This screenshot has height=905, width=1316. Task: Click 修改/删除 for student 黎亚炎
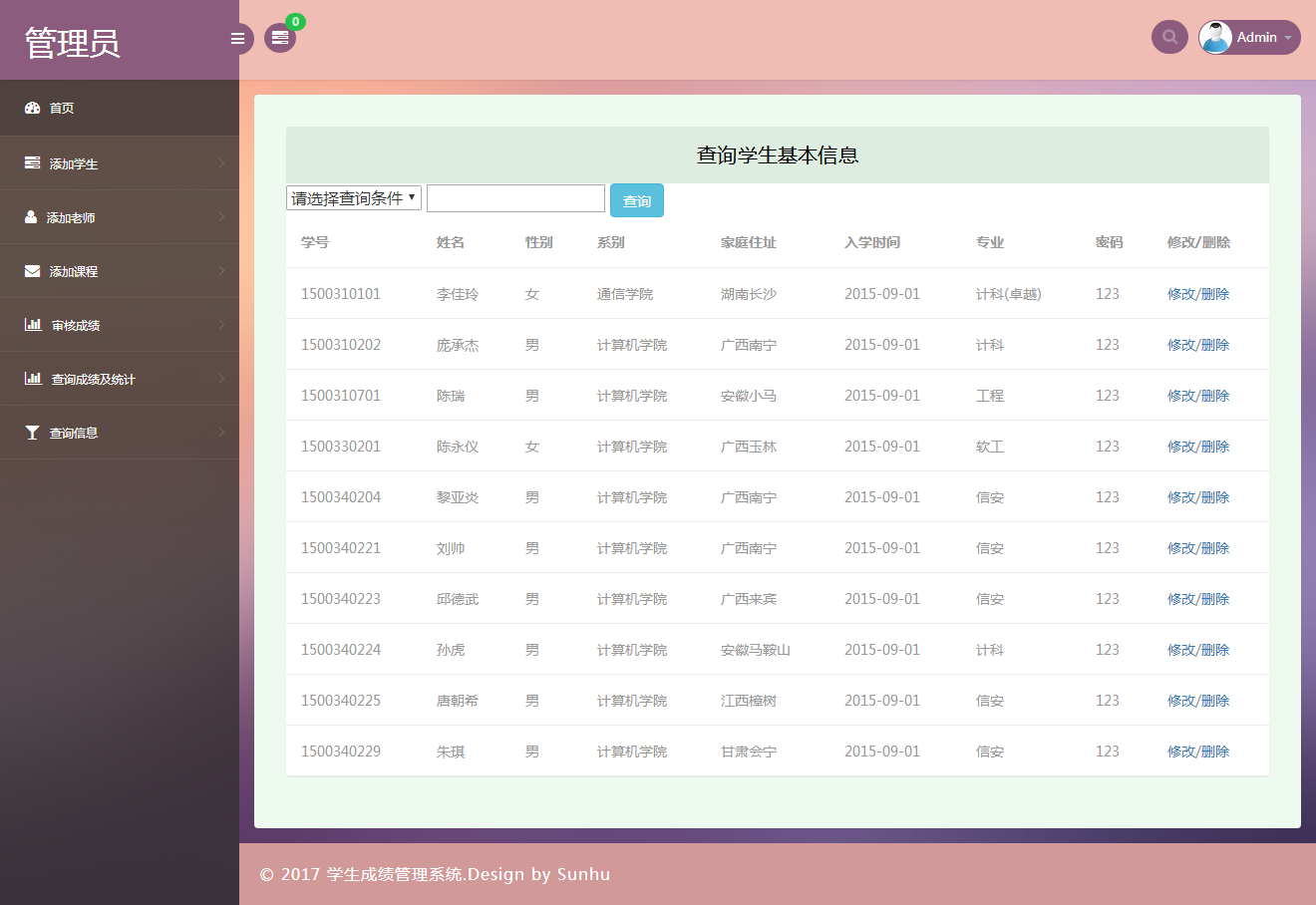click(1198, 497)
